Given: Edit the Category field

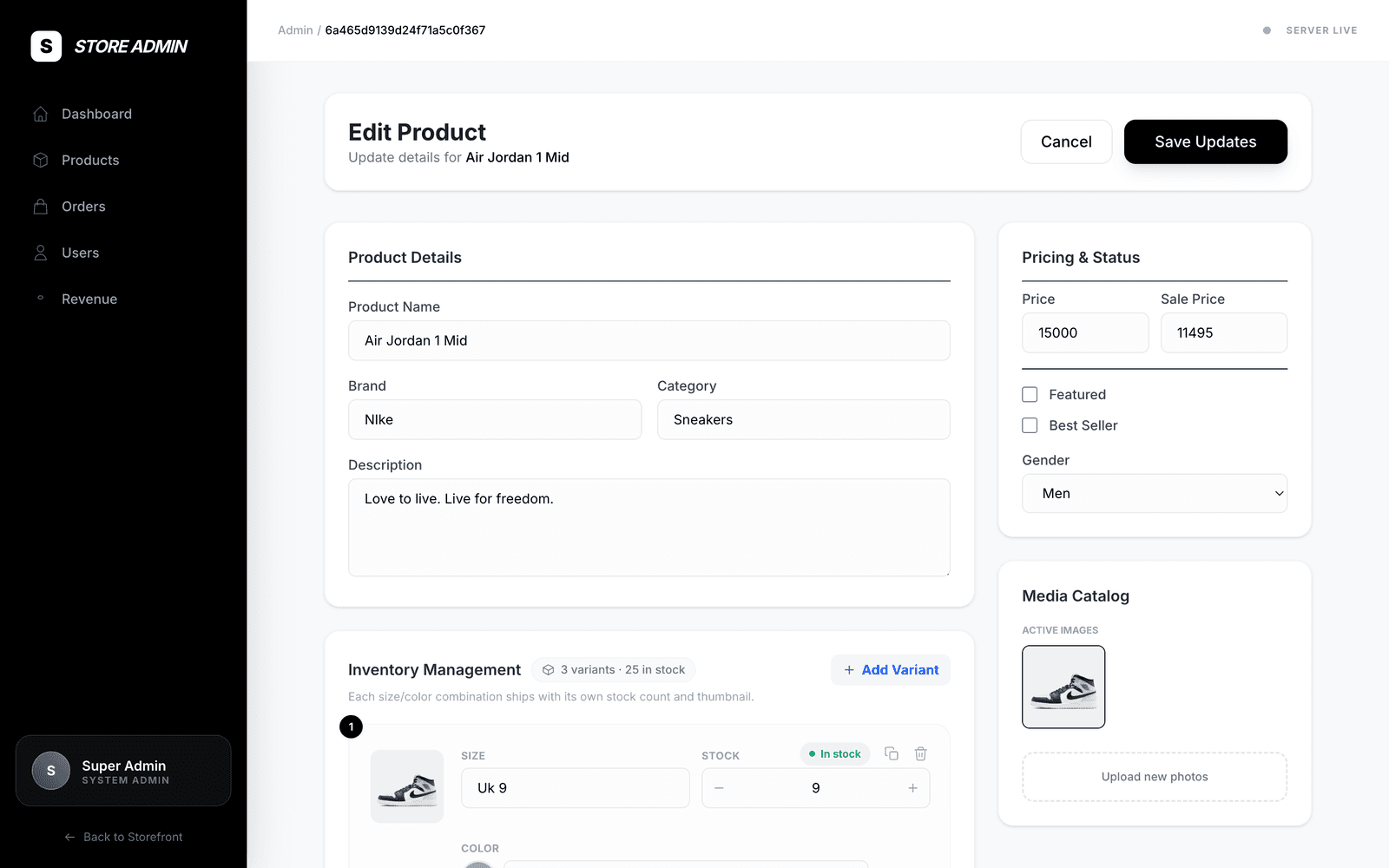Looking at the screenshot, I should coord(803,419).
